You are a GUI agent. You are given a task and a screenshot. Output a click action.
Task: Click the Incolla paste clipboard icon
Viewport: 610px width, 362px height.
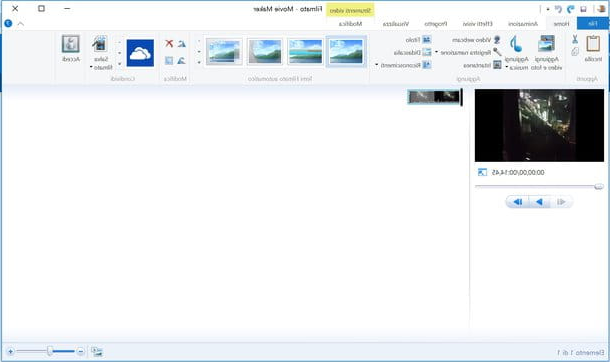tap(593, 44)
